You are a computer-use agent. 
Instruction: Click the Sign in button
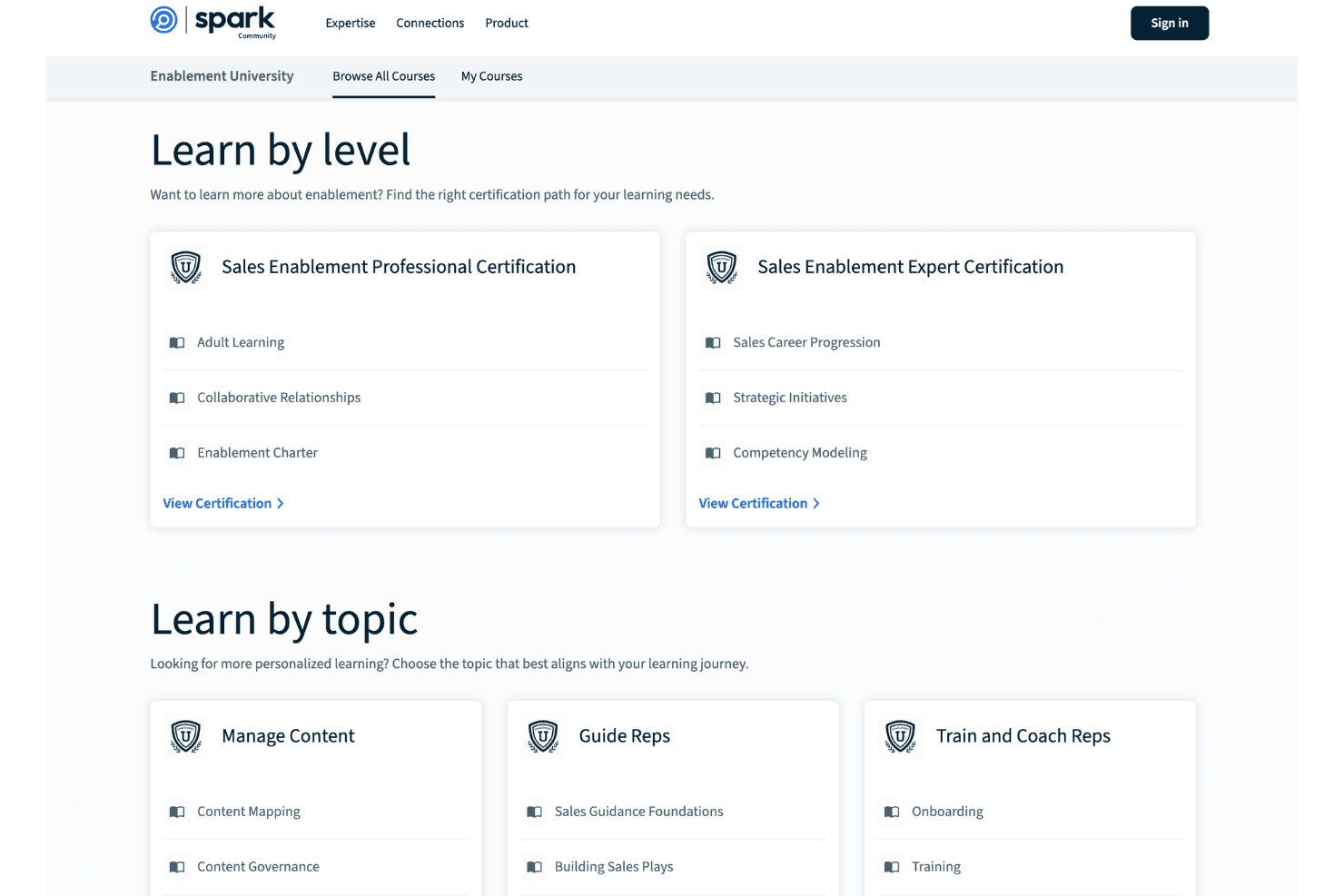pos(1170,24)
